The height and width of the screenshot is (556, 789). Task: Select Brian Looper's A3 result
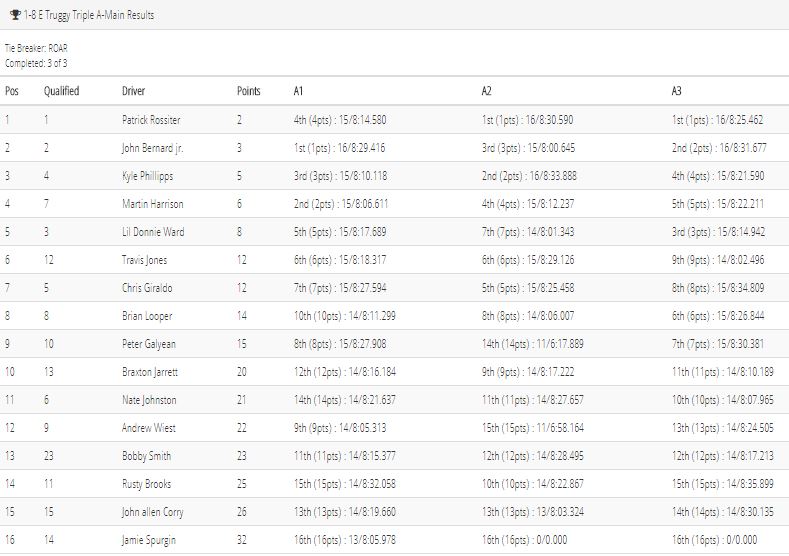(718, 316)
